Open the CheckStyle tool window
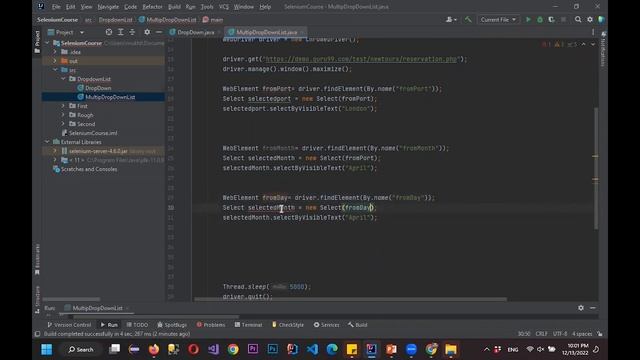The height and width of the screenshot is (360, 640). (288, 324)
